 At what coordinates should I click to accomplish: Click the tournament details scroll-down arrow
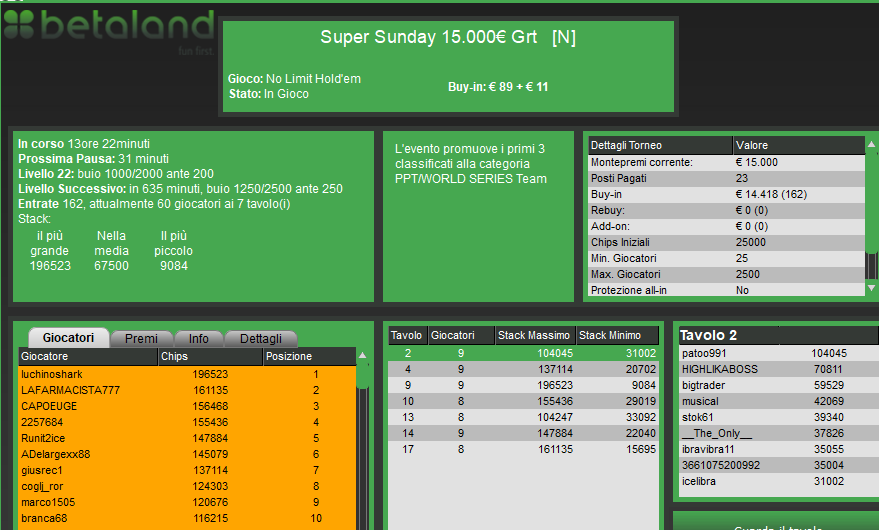[871, 288]
